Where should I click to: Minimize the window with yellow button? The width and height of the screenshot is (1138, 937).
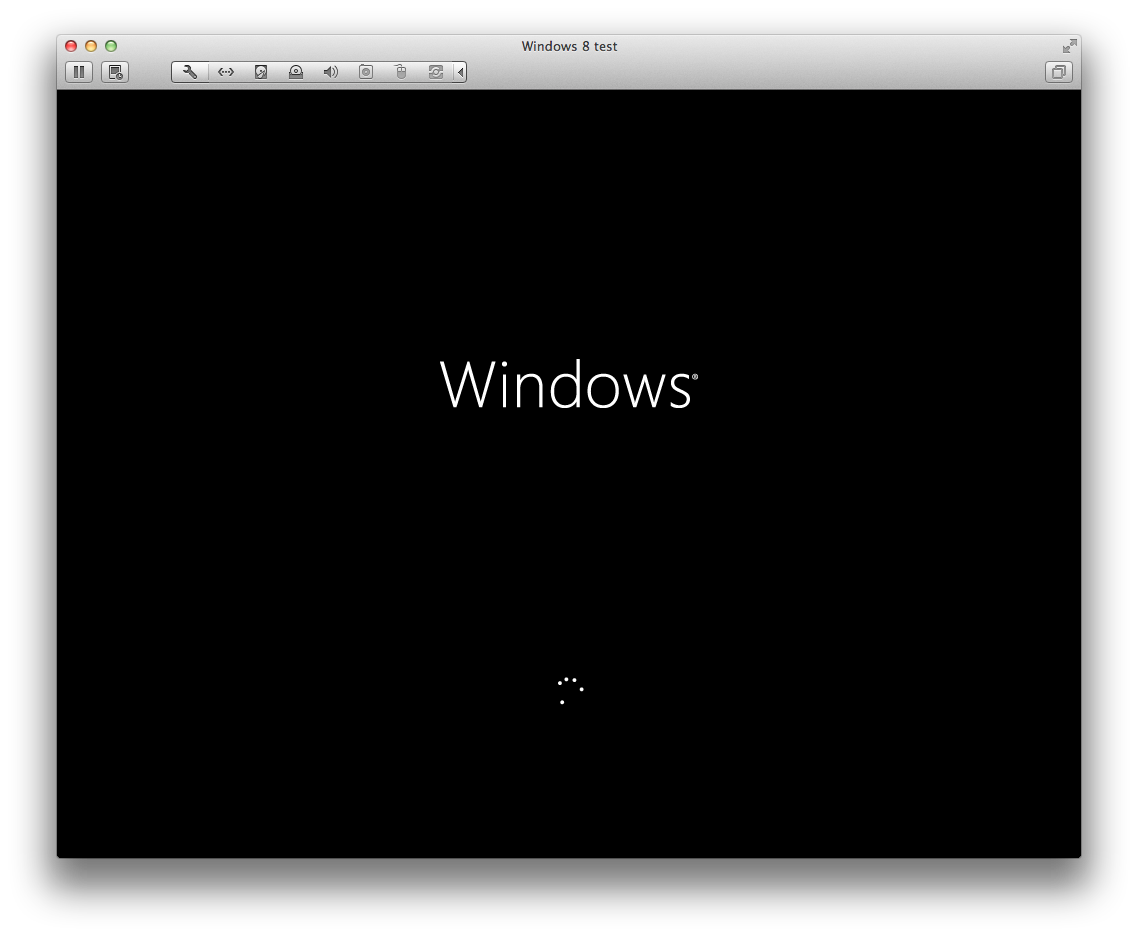91,46
